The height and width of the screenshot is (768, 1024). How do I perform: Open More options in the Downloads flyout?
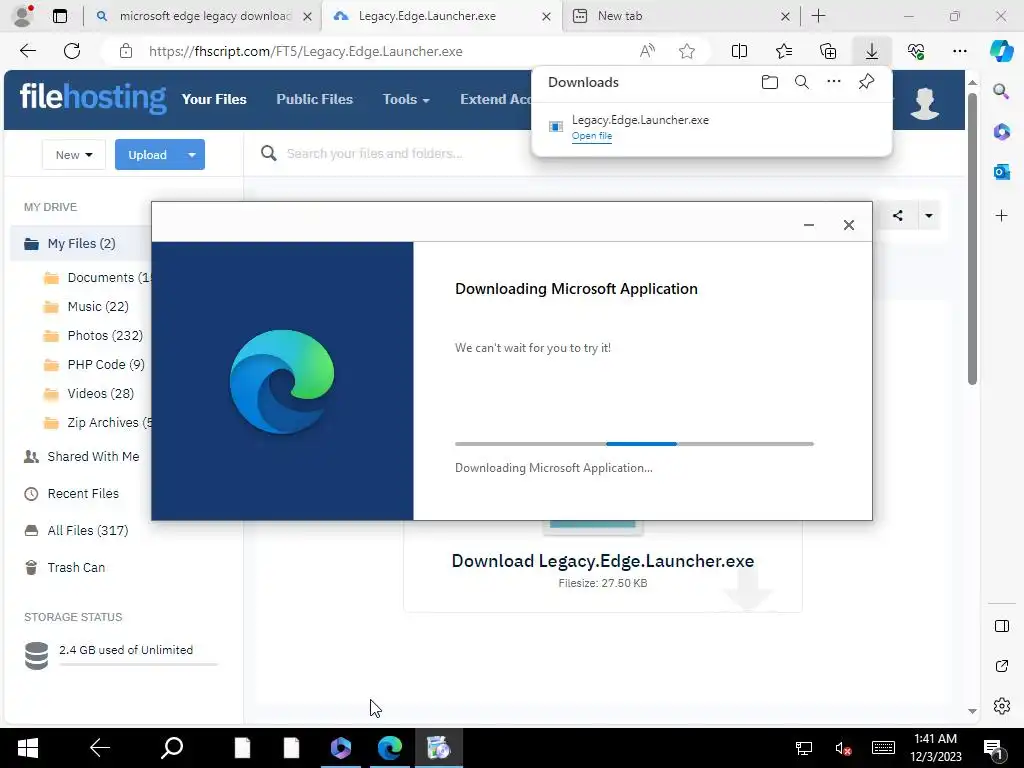coord(834,82)
